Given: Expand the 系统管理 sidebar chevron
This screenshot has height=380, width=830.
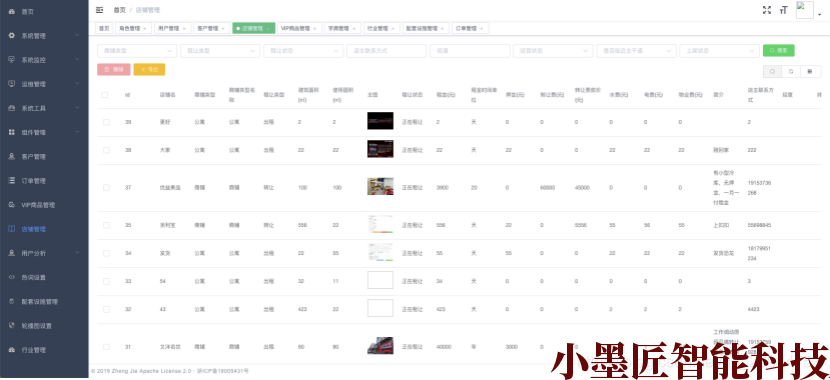Looking at the screenshot, I should point(77,35).
